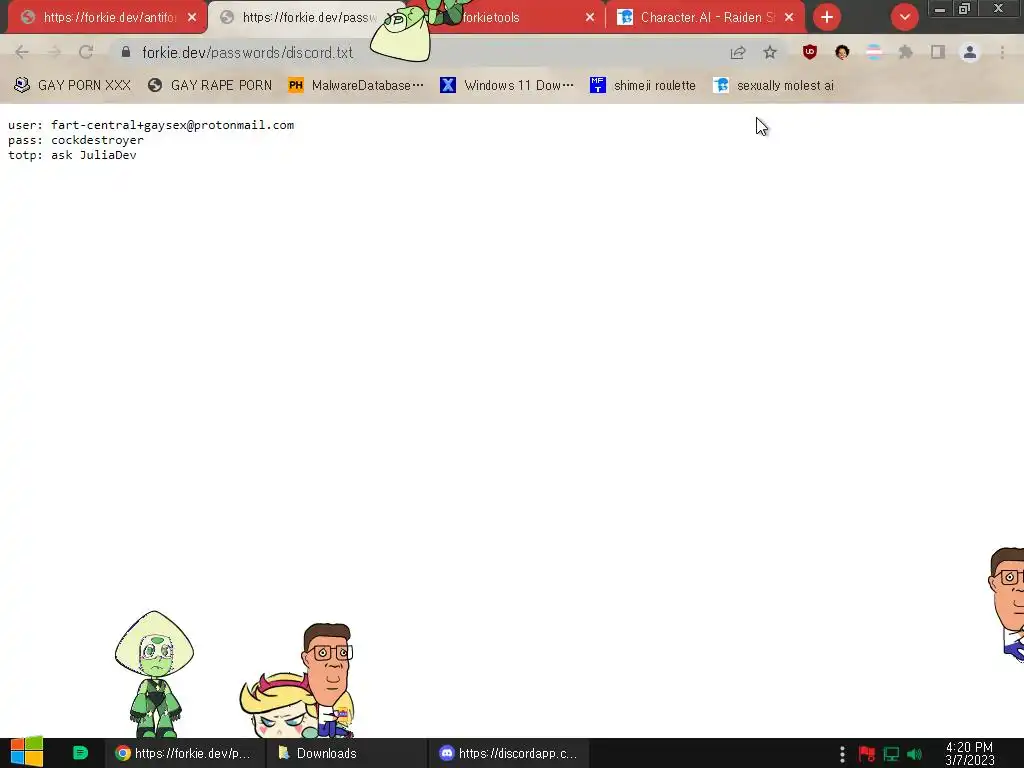Click the user email line in page

coord(151,125)
